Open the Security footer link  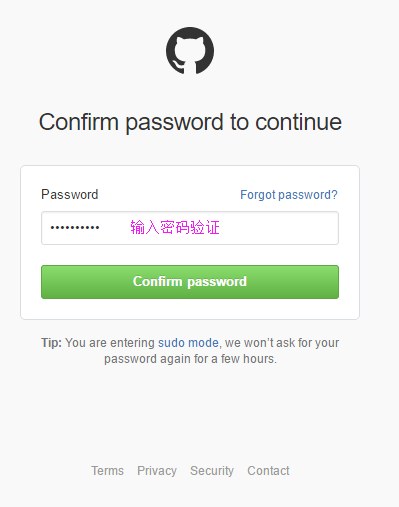[x=212, y=471]
